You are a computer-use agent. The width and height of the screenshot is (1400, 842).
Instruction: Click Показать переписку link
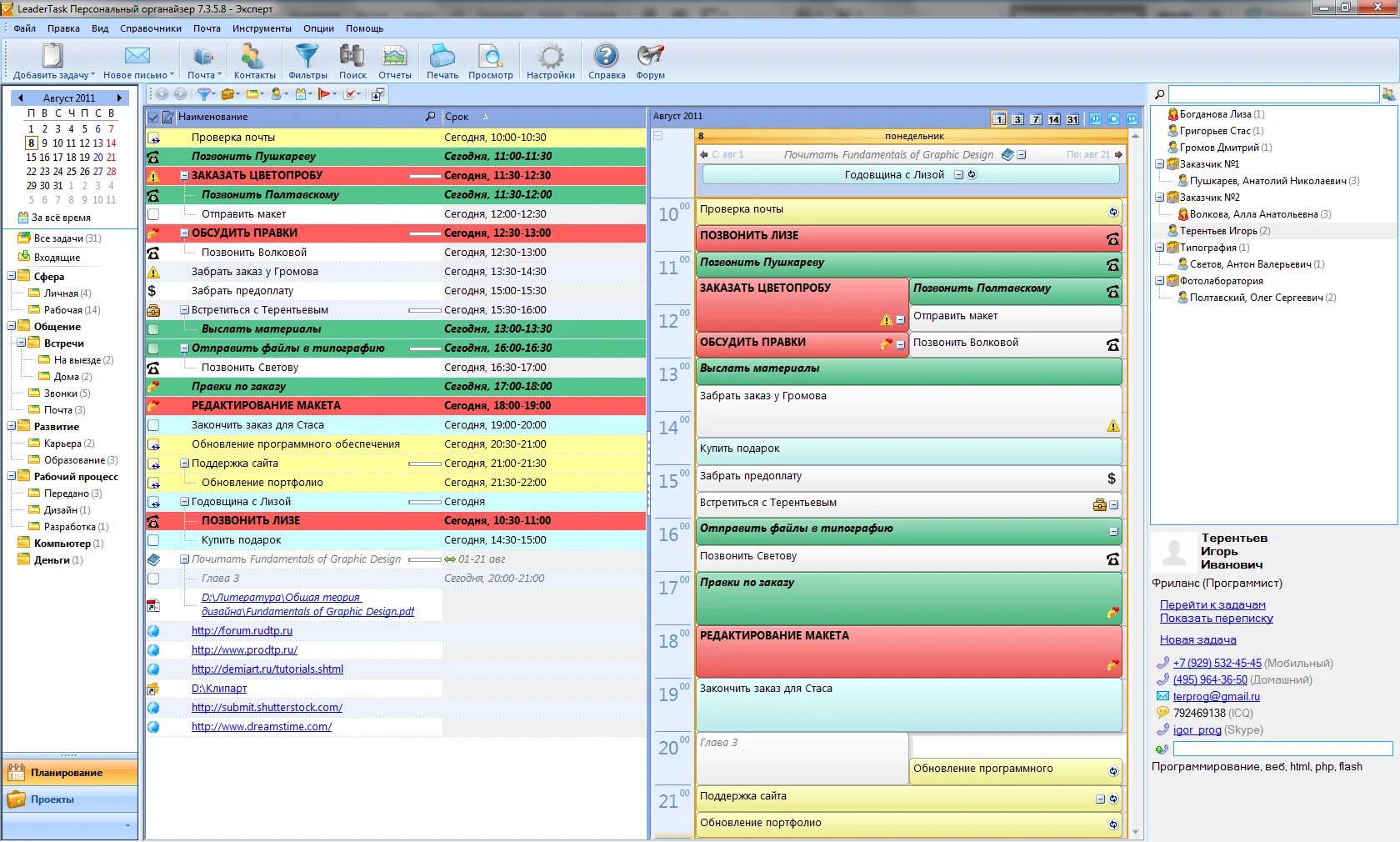[x=1216, y=618]
